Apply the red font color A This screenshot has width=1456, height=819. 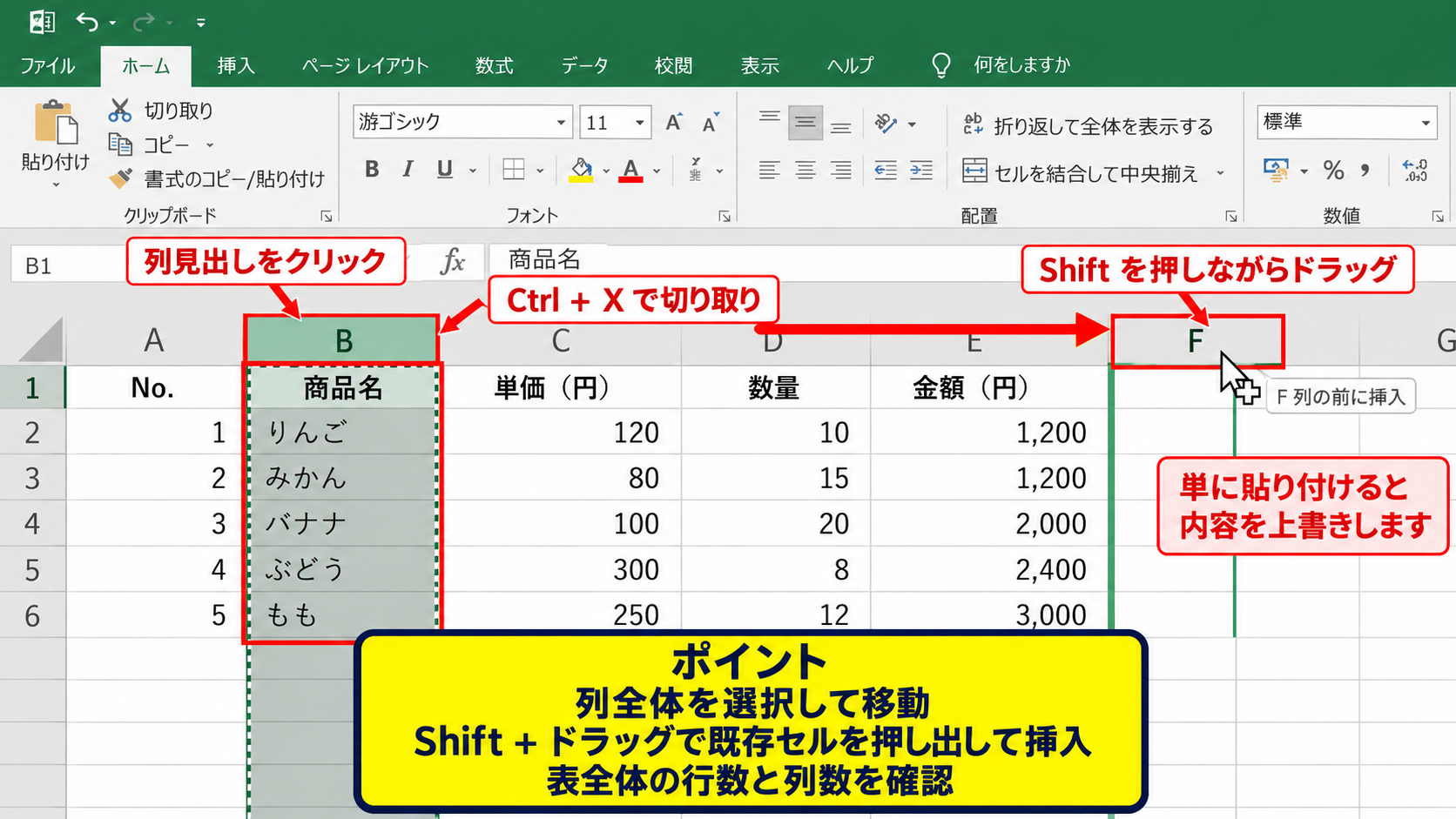click(x=631, y=170)
